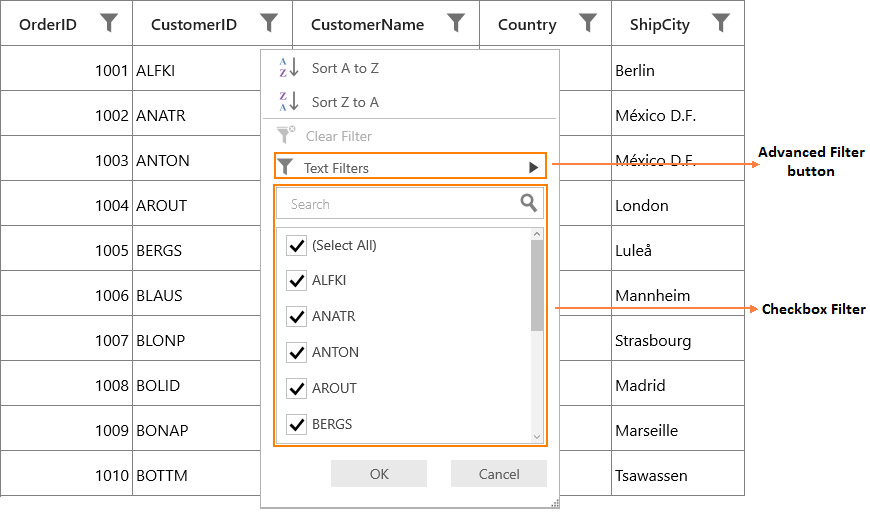Select the BOTTM cell

[x=197, y=473]
